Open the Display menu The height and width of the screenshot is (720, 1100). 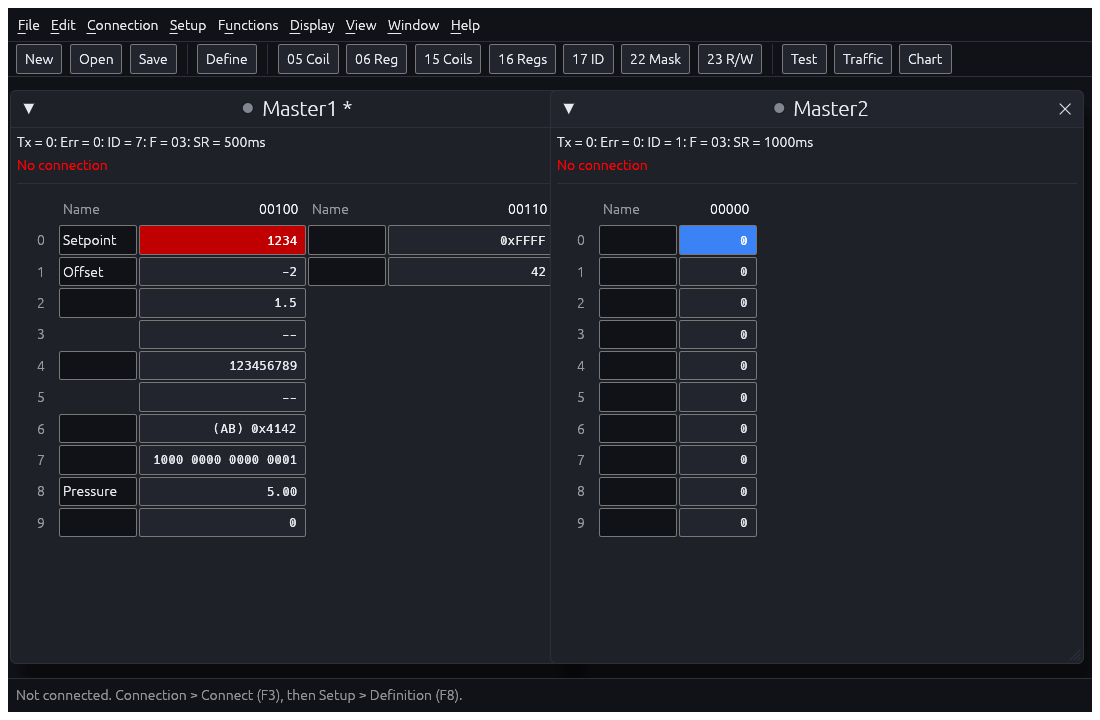tap(311, 25)
